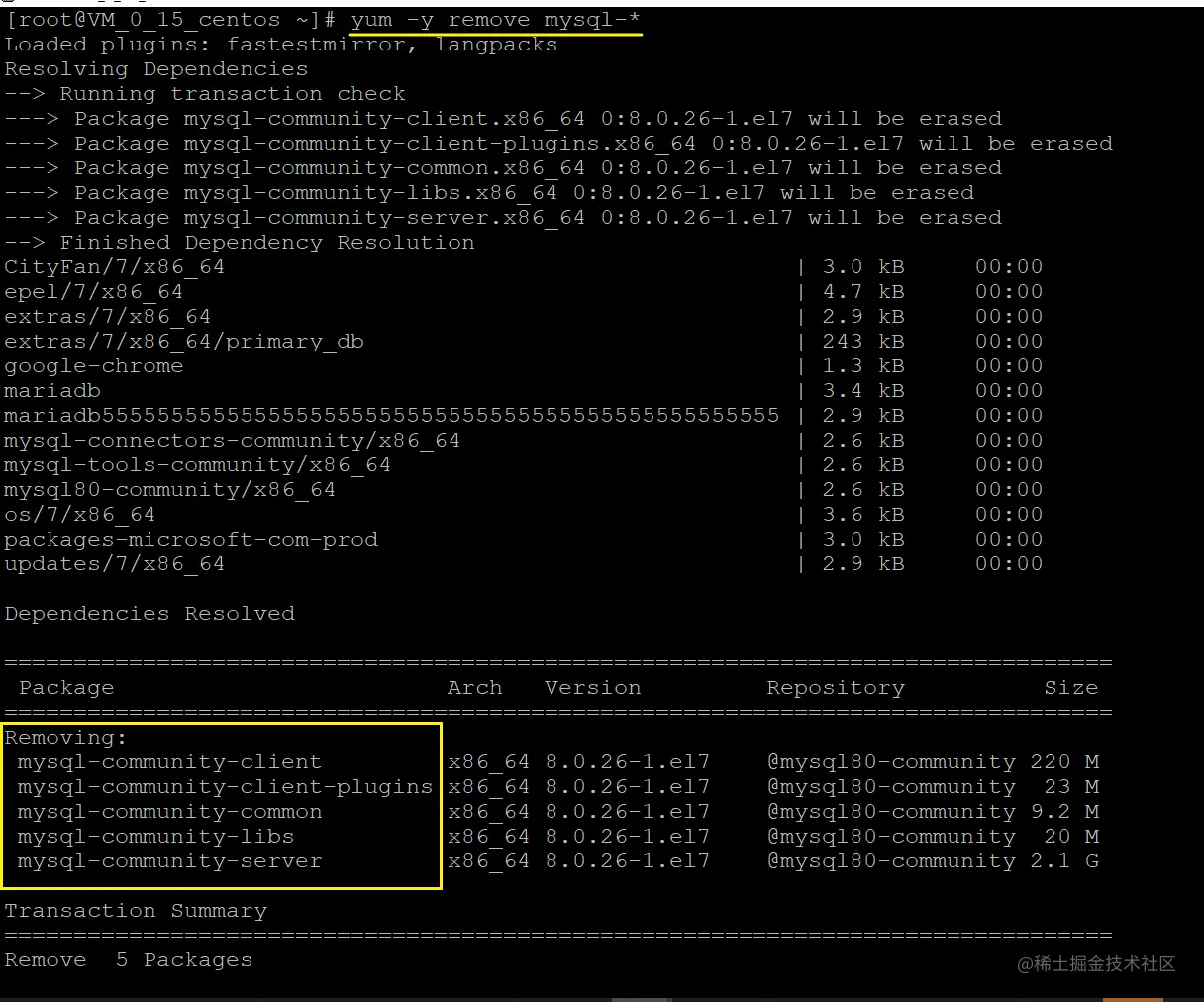Click the 'Arch' column header
This screenshot has height=1002, width=1204.
(x=475, y=688)
